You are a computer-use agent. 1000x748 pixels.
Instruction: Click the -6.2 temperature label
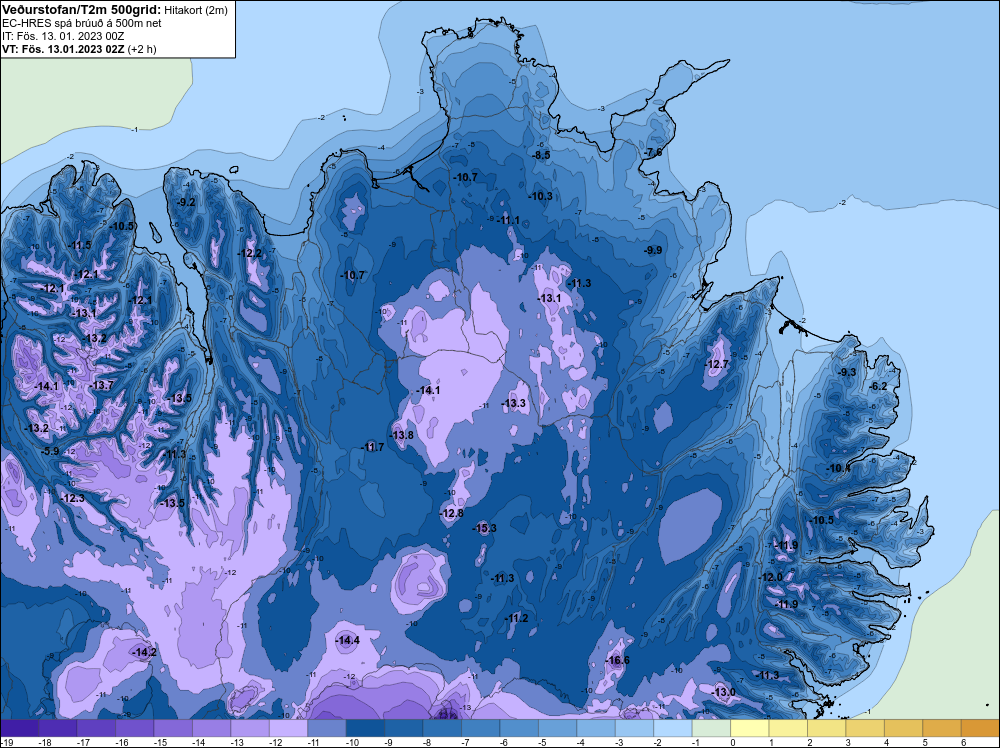click(879, 386)
